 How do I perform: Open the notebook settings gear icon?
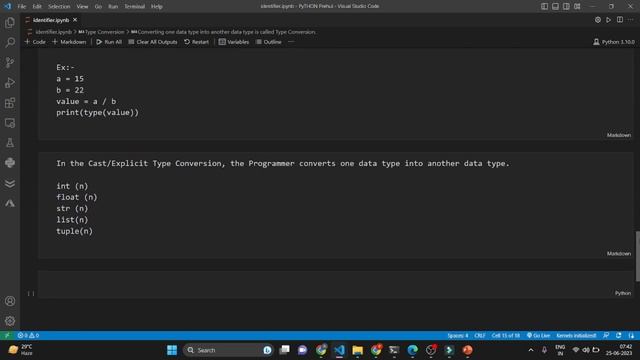(598, 20)
